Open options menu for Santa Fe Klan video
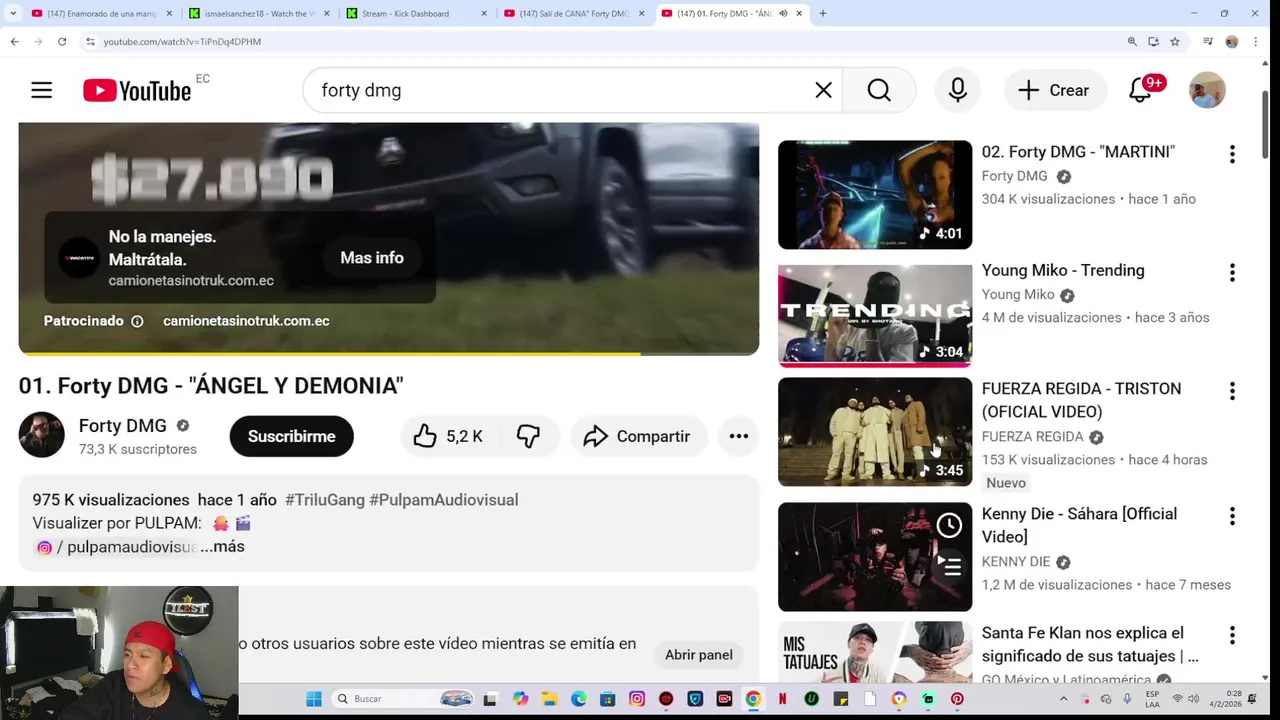The width and height of the screenshot is (1280, 720). pyautogui.click(x=1232, y=635)
